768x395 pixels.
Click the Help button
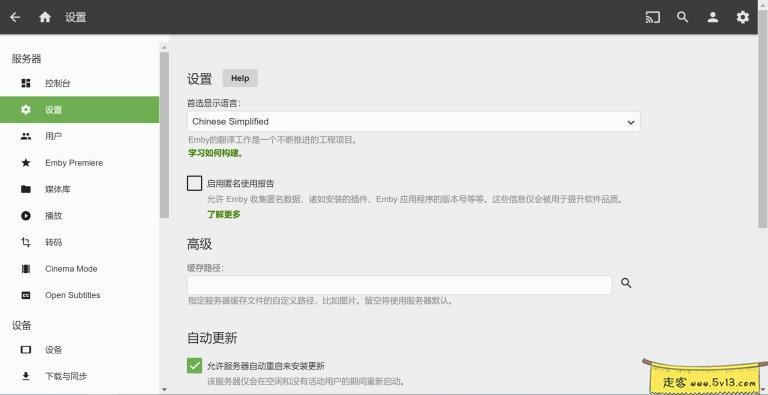(240, 78)
